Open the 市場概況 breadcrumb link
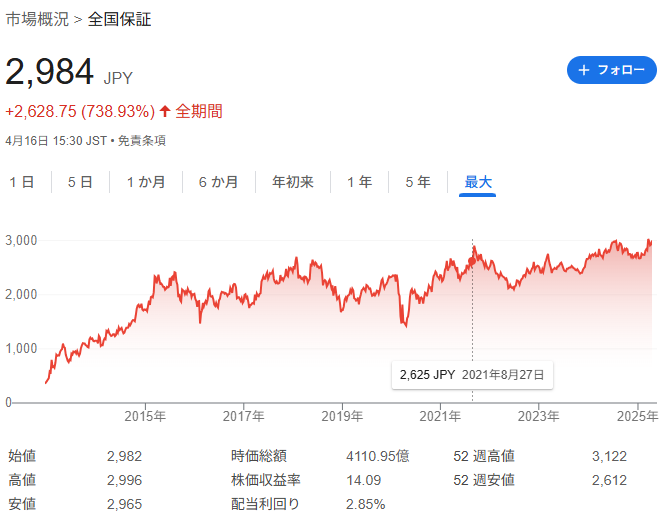The width and height of the screenshot is (671, 516). click(37, 19)
